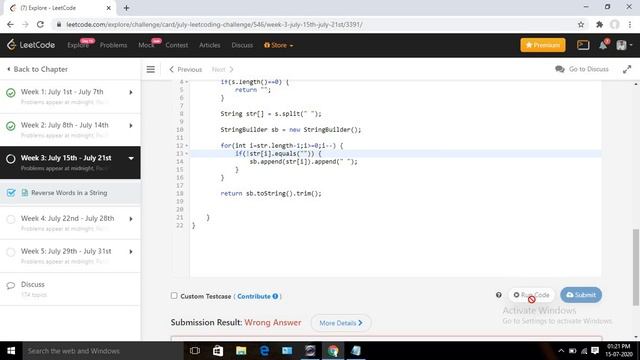The image size is (640, 360).
Task: Launch Microsoft Edge from the taskbar
Action: point(264,351)
